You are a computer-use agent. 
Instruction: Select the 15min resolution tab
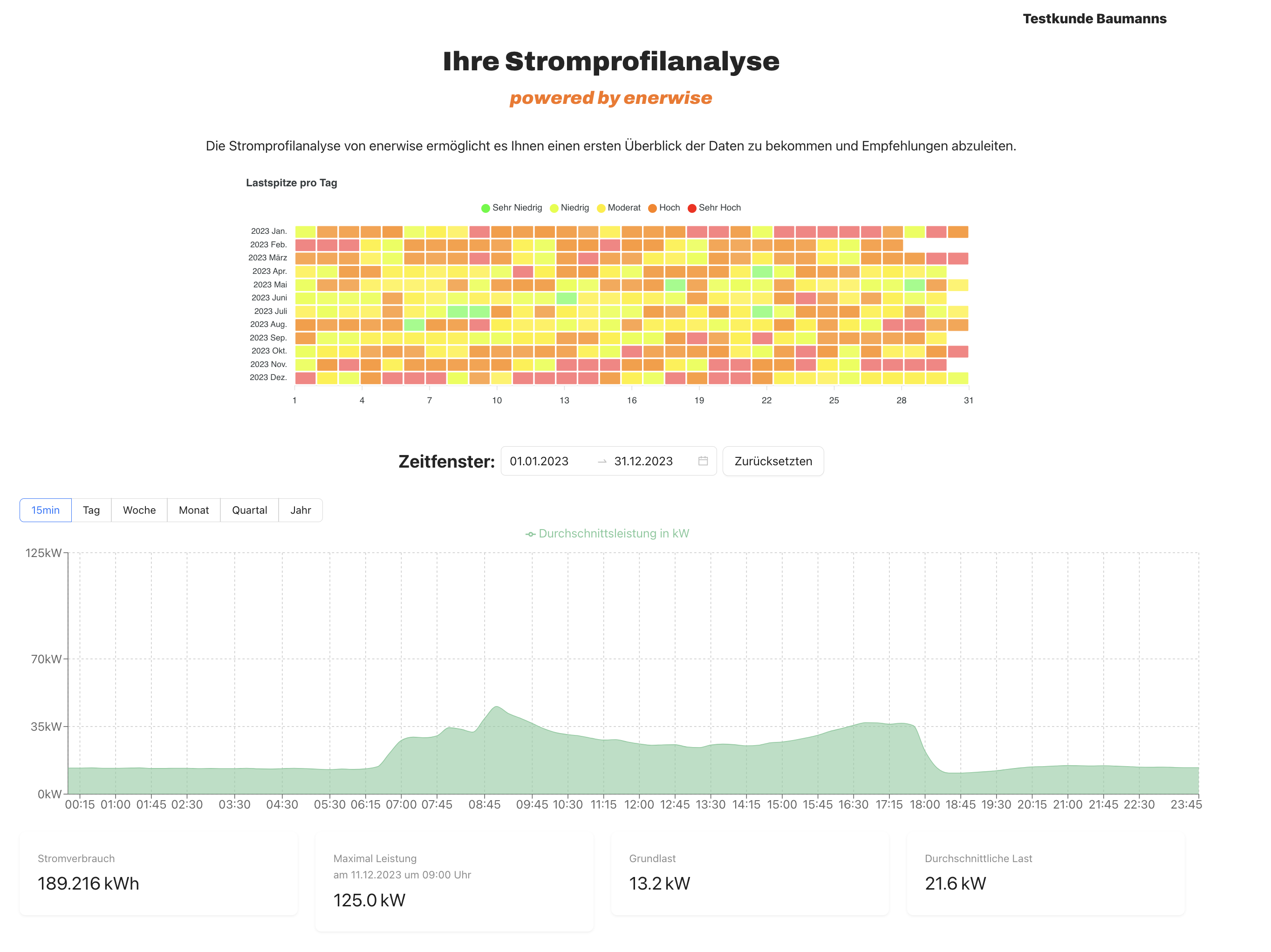point(45,510)
